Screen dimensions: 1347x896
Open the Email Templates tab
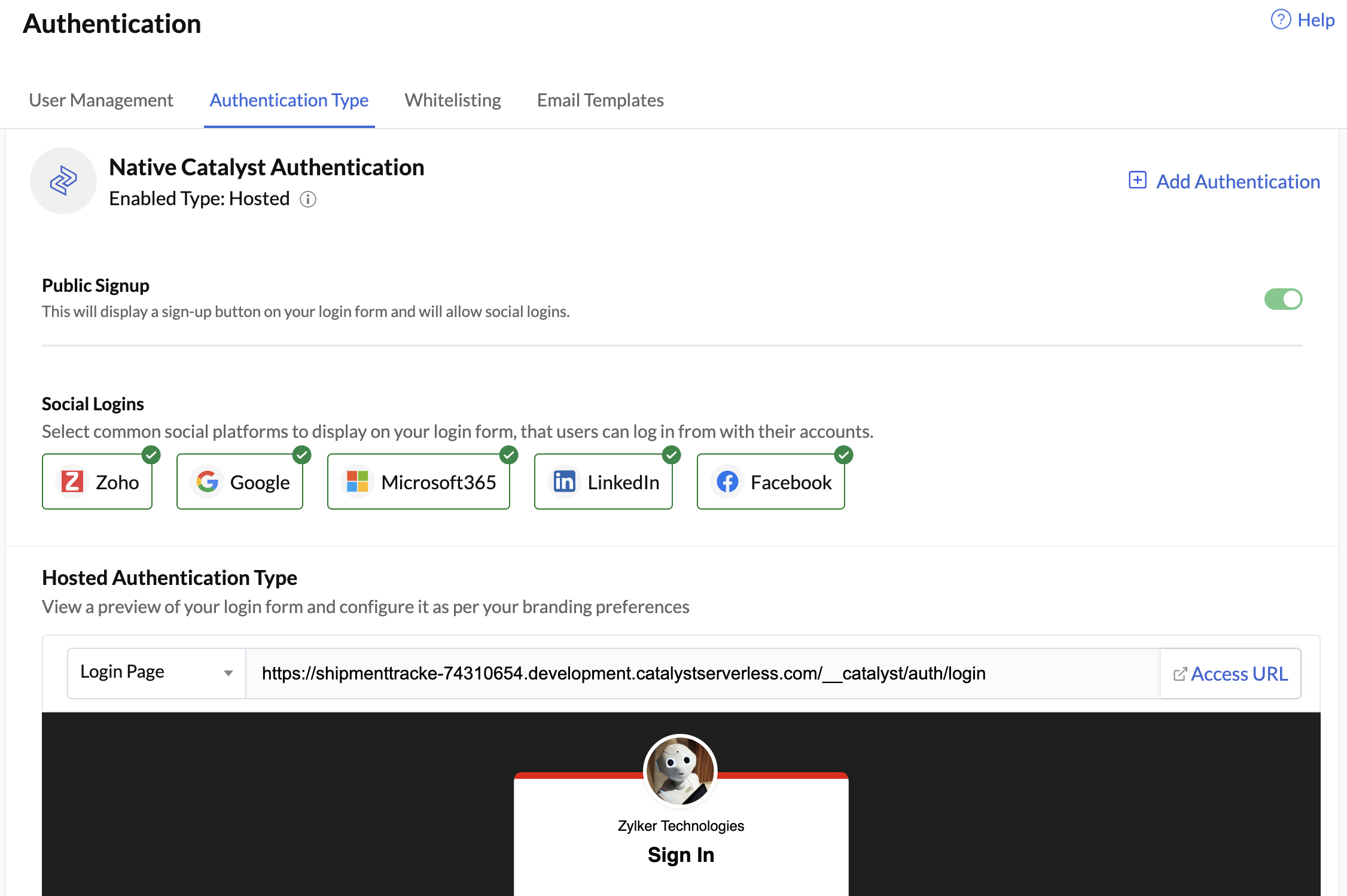(600, 99)
